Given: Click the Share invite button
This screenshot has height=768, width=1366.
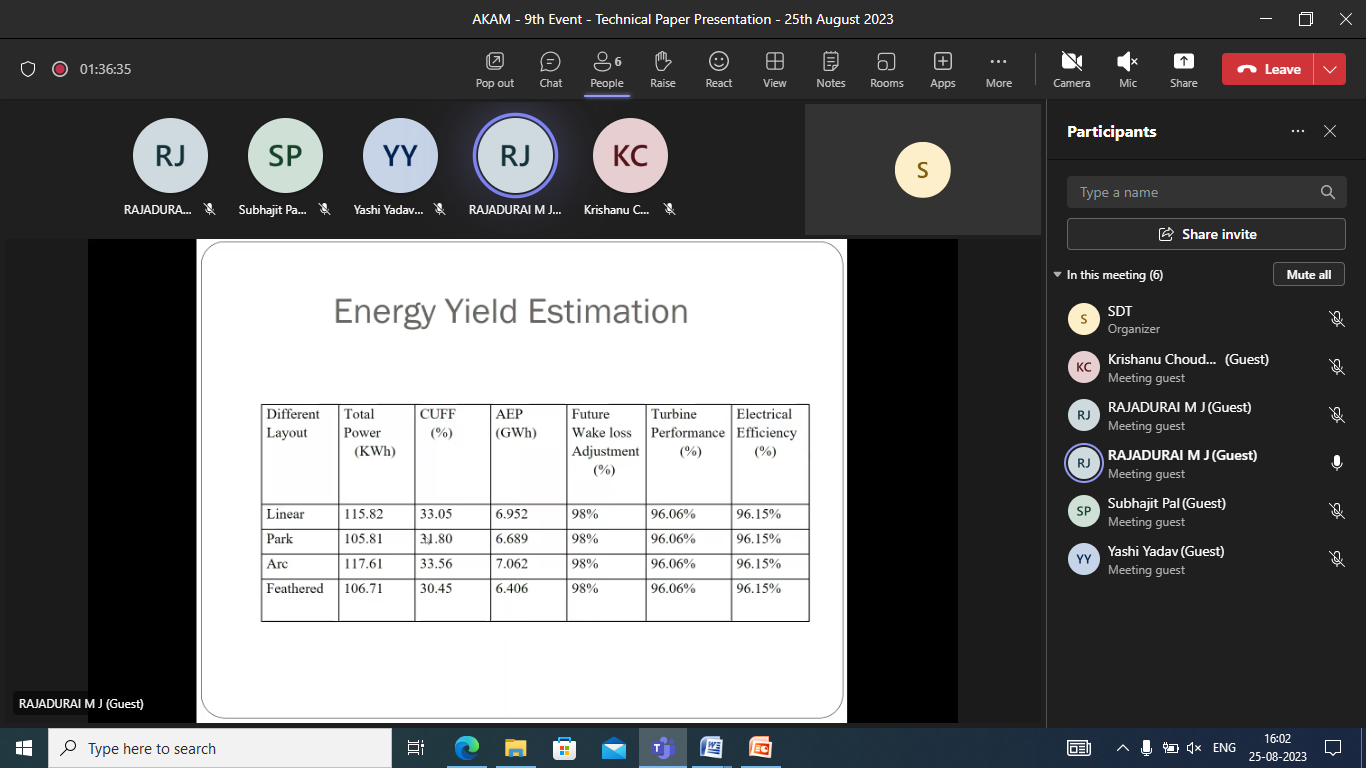Looking at the screenshot, I should (x=1206, y=234).
